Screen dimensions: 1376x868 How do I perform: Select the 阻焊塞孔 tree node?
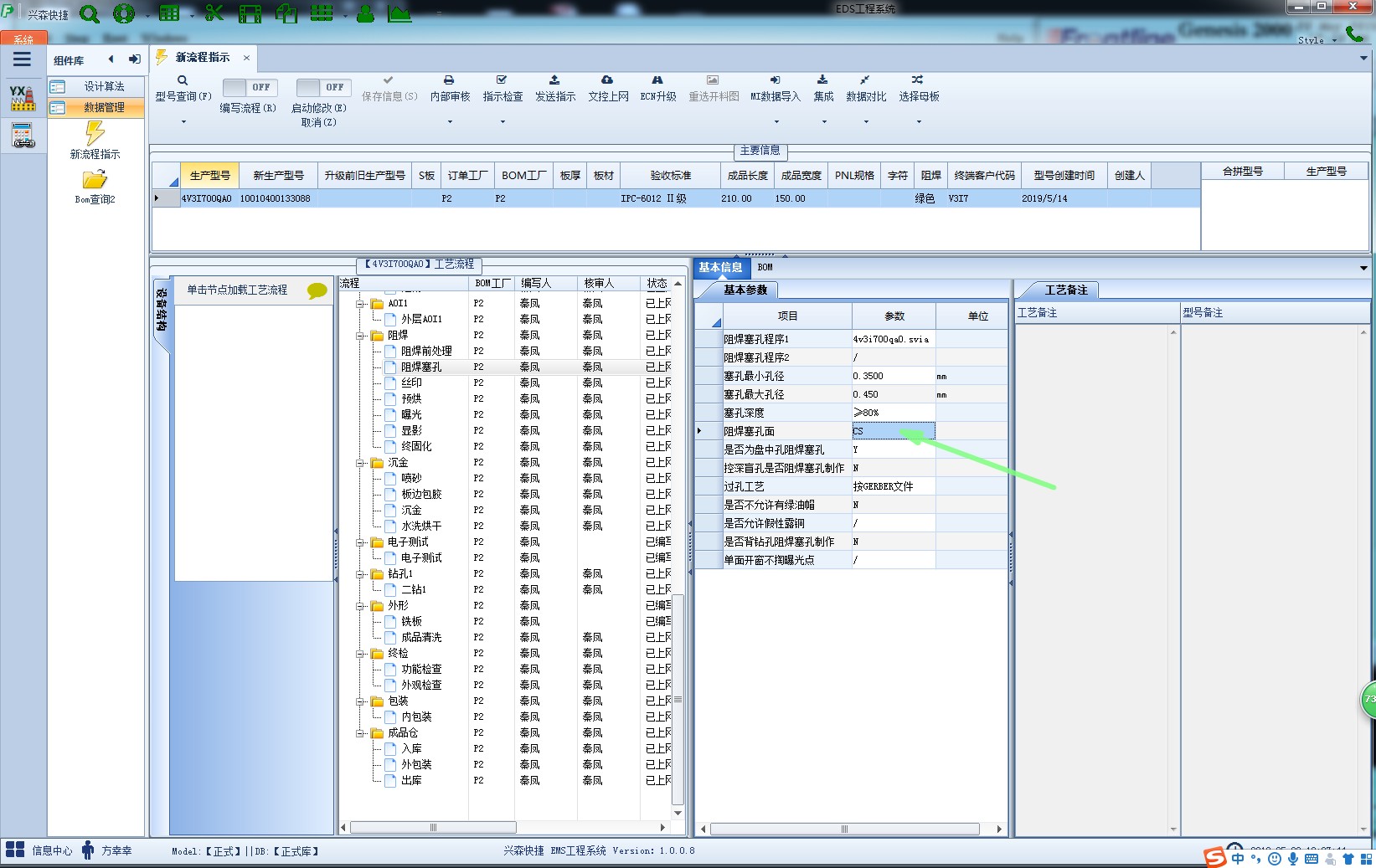point(420,367)
